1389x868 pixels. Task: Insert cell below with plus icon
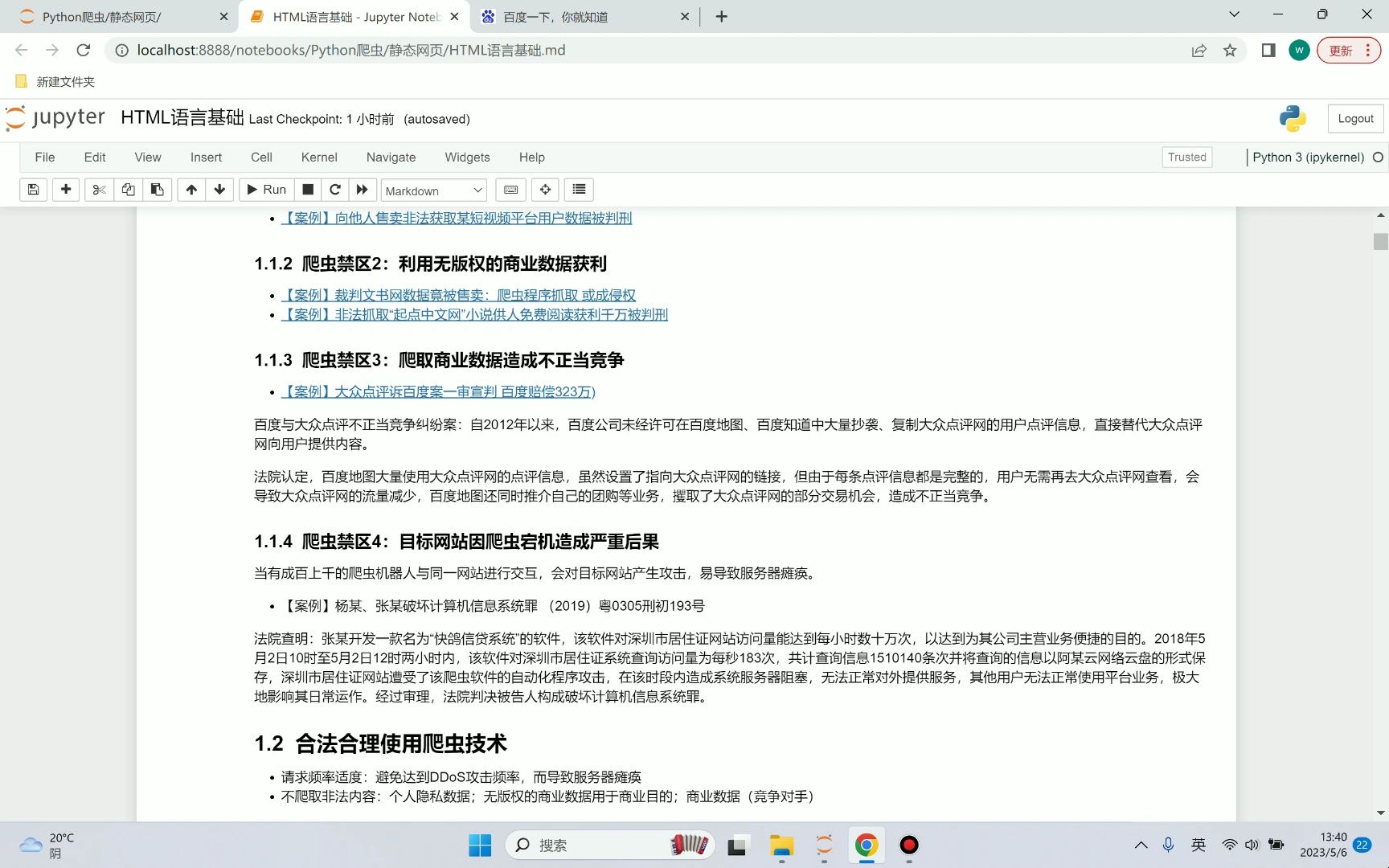coord(66,190)
